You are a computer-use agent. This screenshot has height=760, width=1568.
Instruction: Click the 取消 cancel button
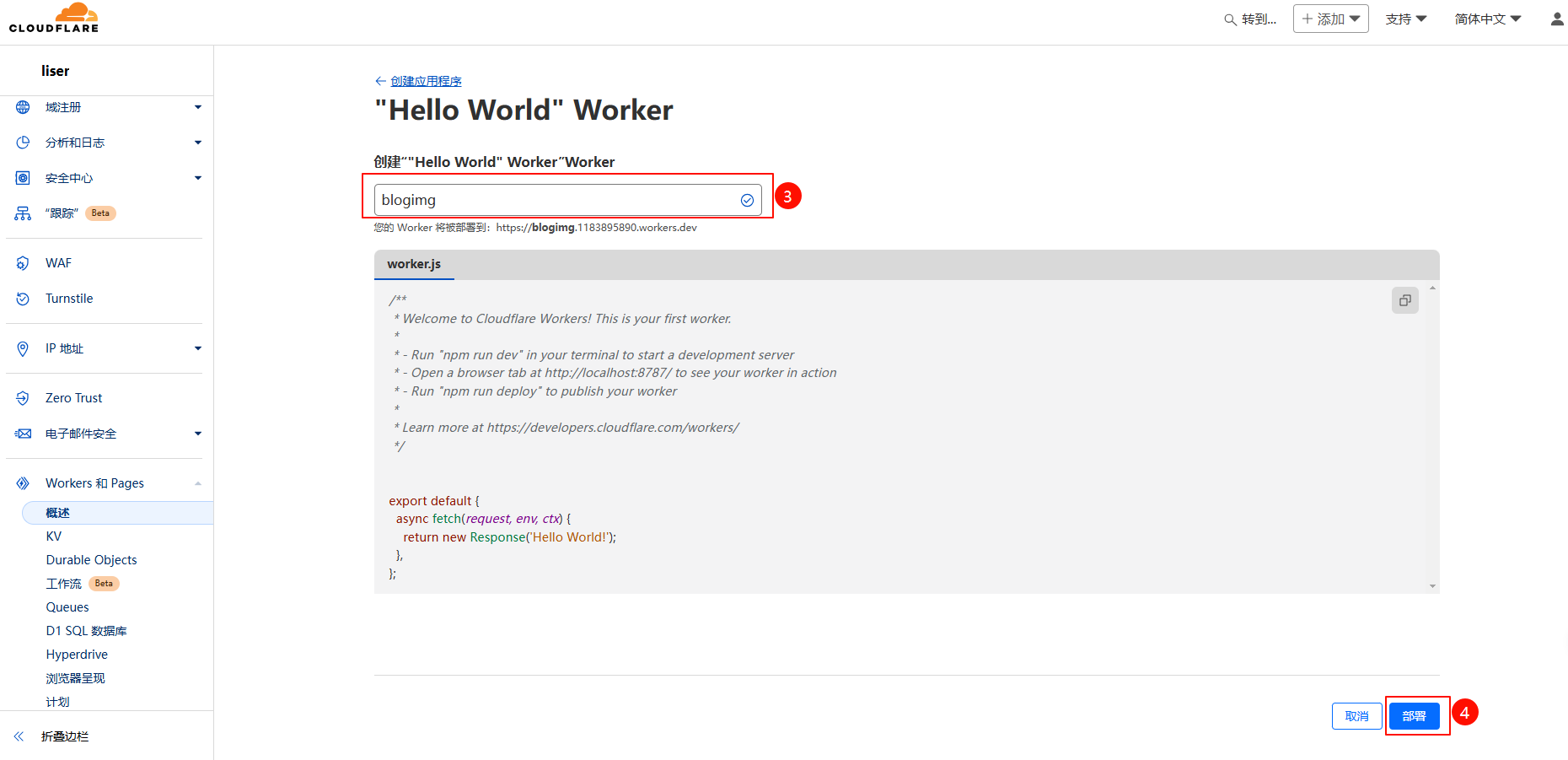click(x=1356, y=716)
